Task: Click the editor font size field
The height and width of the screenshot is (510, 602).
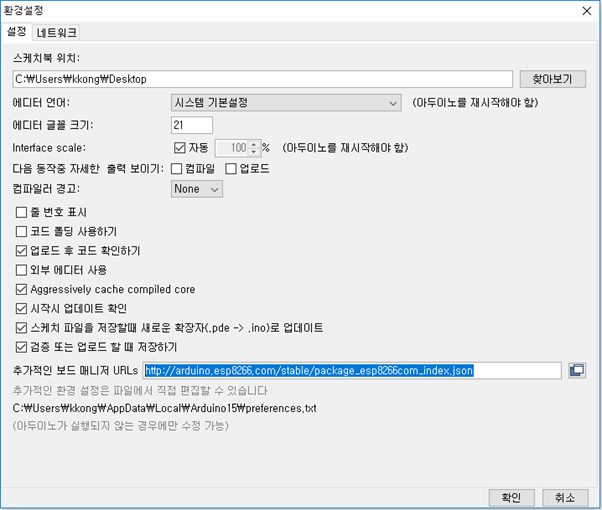Action: point(192,125)
